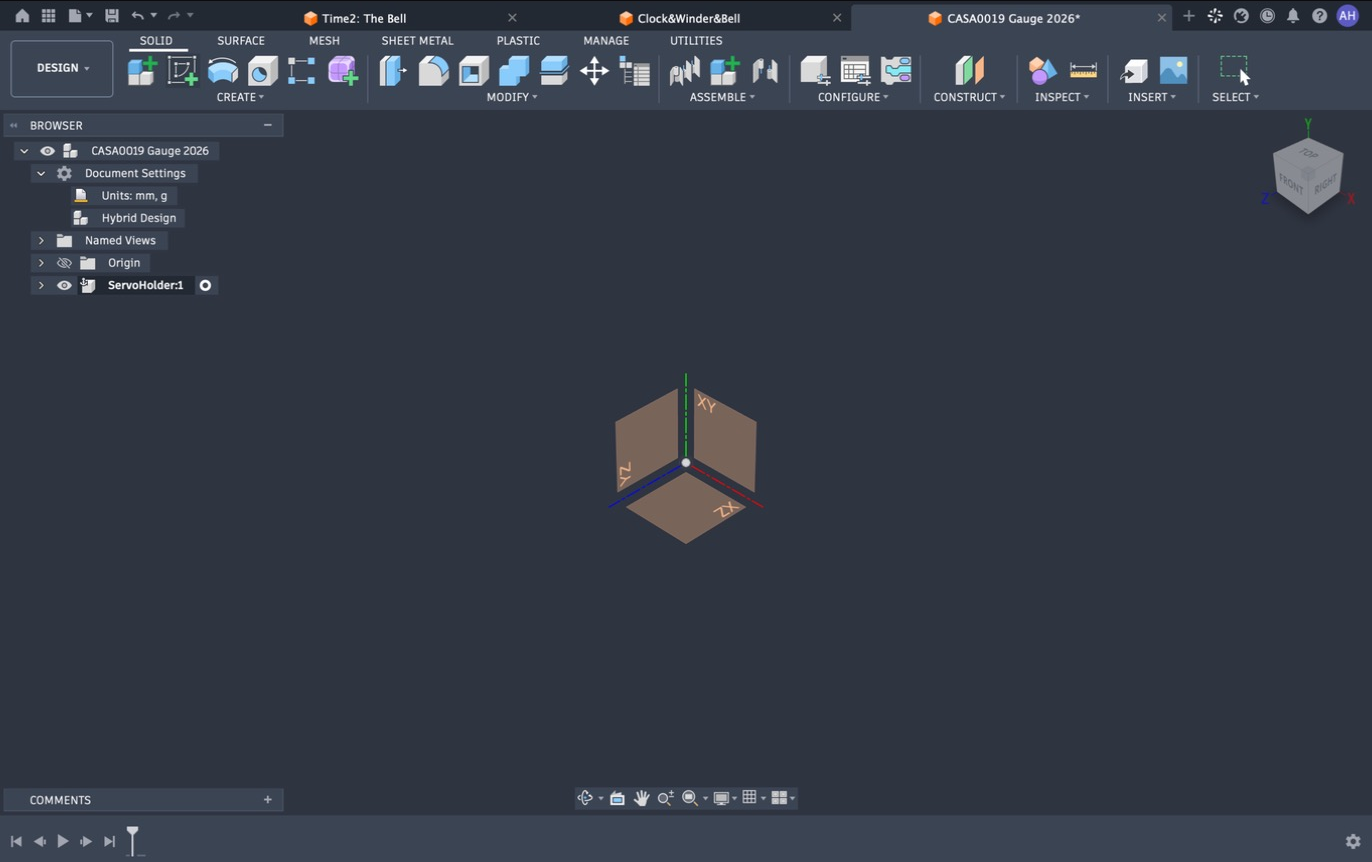1372x862 pixels.
Task: Activate the Move/Copy arrows tool
Action: 594,70
